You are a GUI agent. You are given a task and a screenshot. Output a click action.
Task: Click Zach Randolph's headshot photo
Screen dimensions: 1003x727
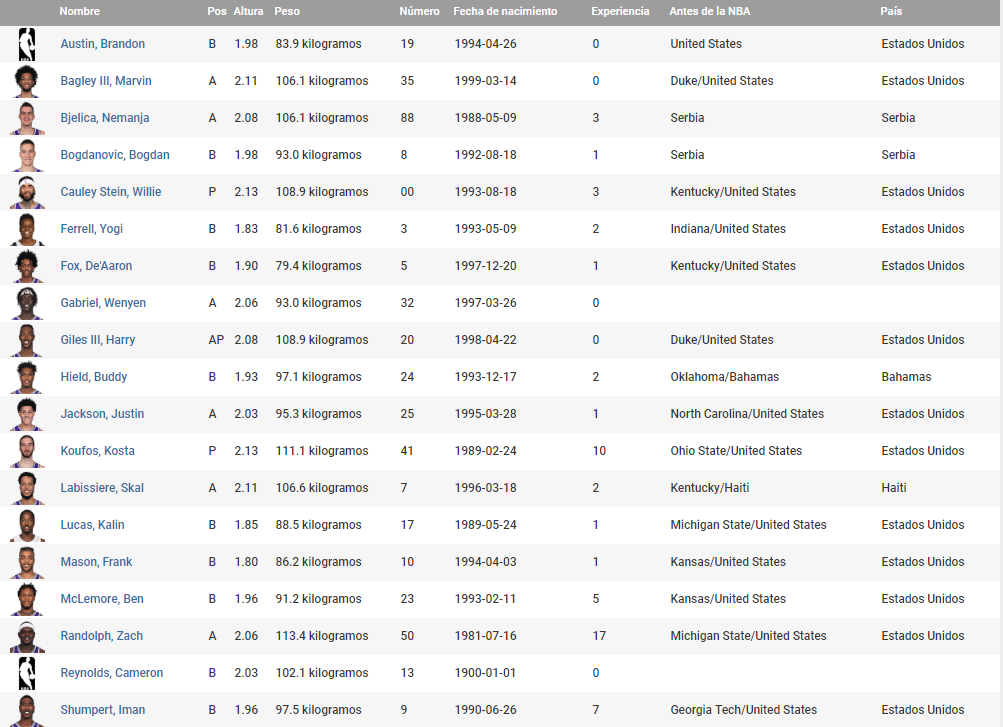pos(27,636)
